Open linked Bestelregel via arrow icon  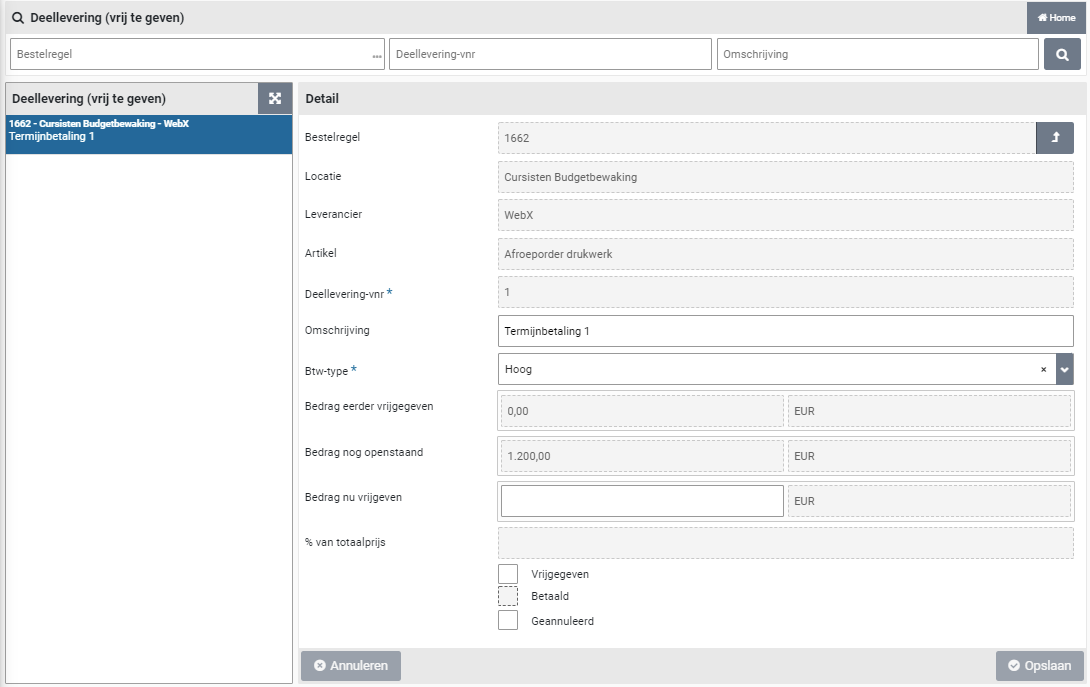[1054, 138]
